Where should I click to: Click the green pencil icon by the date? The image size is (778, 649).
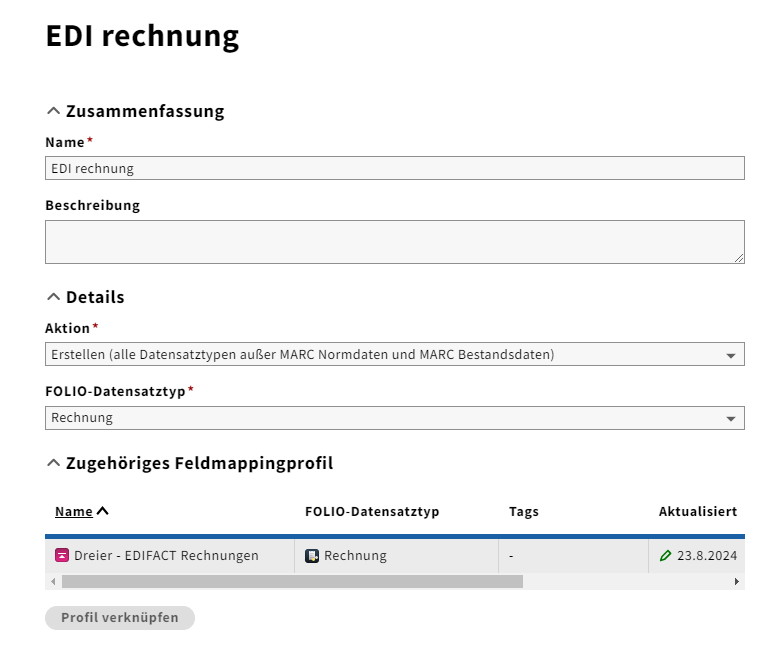coord(666,556)
